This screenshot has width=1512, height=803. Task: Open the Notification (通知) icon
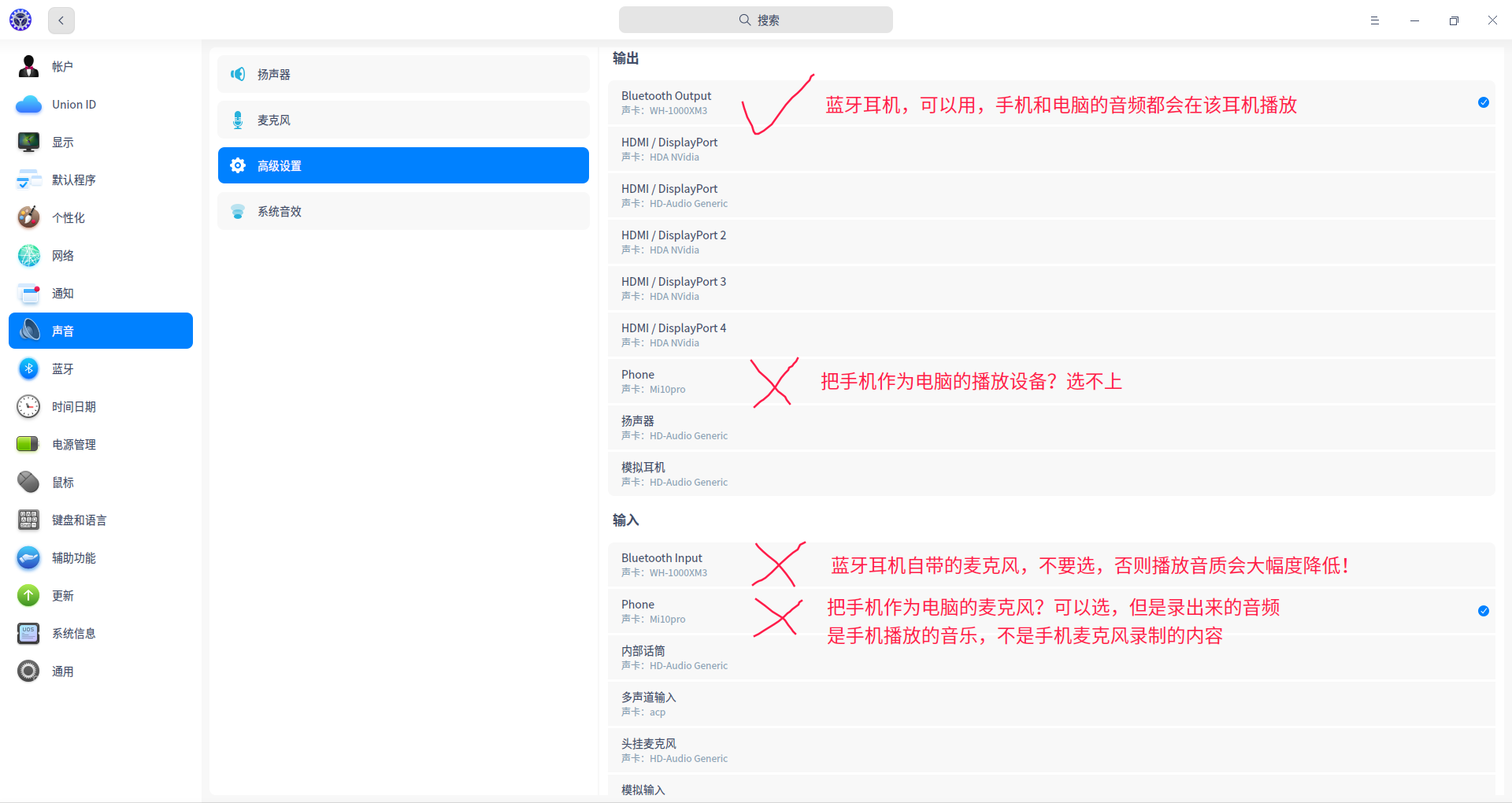pyautogui.click(x=28, y=293)
